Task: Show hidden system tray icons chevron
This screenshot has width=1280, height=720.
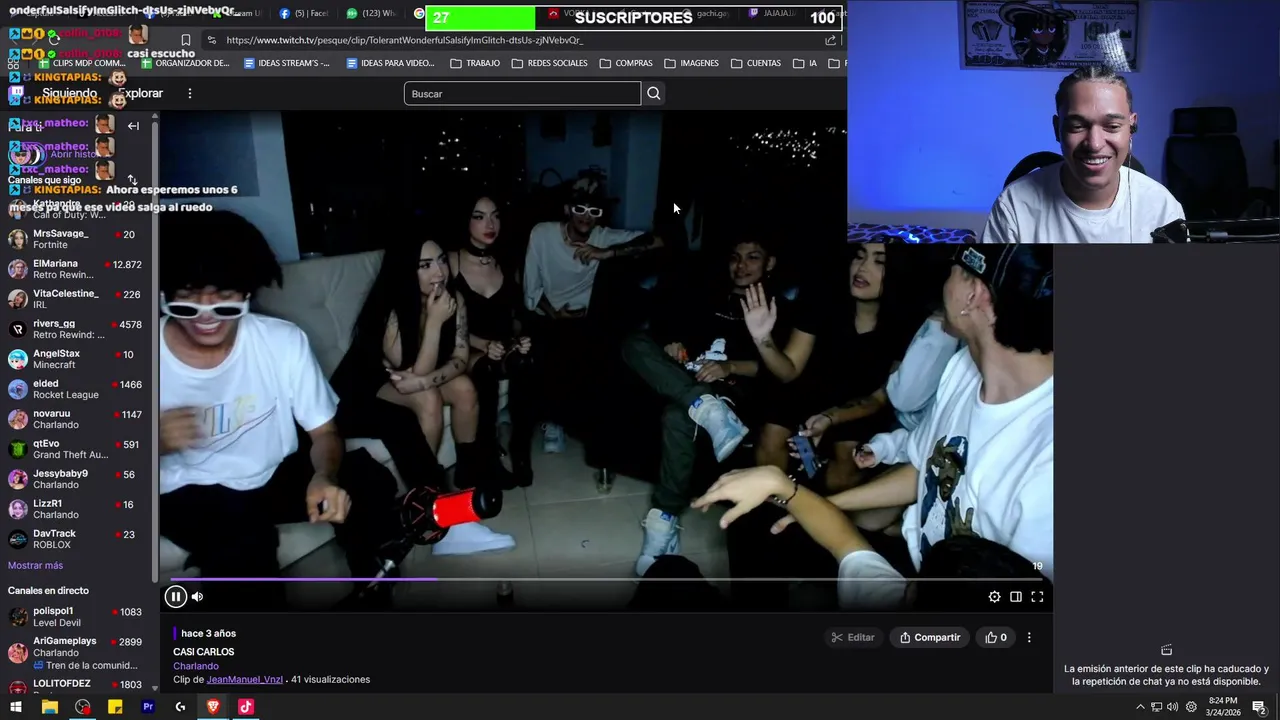Action: pyautogui.click(x=1140, y=707)
